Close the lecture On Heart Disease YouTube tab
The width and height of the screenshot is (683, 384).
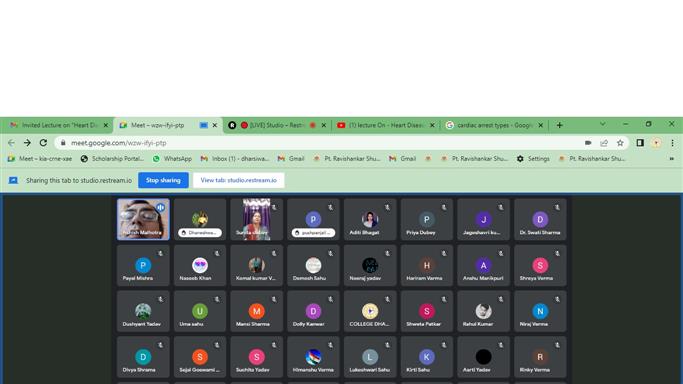point(432,125)
